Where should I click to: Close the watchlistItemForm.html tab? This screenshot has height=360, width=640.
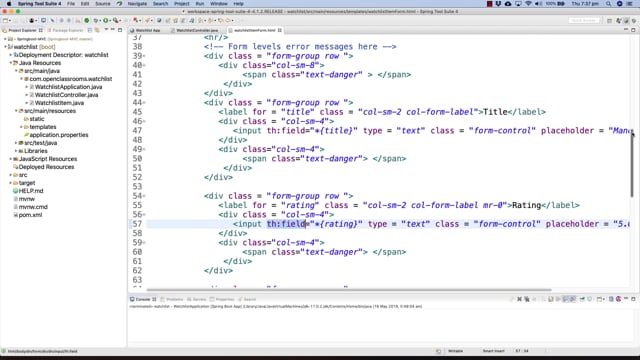point(280,30)
